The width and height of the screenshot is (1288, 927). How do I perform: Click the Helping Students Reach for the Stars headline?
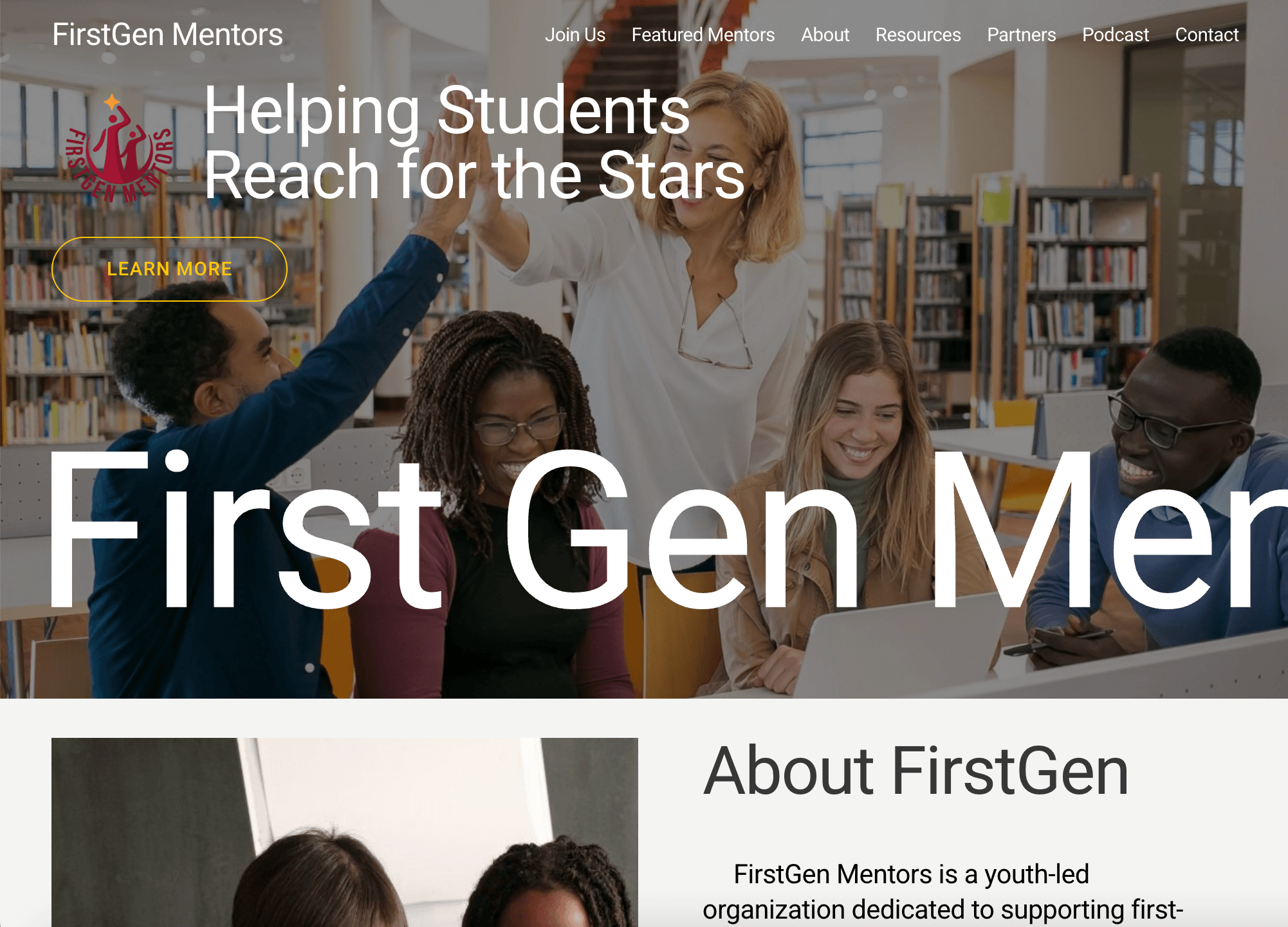[475, 142]
